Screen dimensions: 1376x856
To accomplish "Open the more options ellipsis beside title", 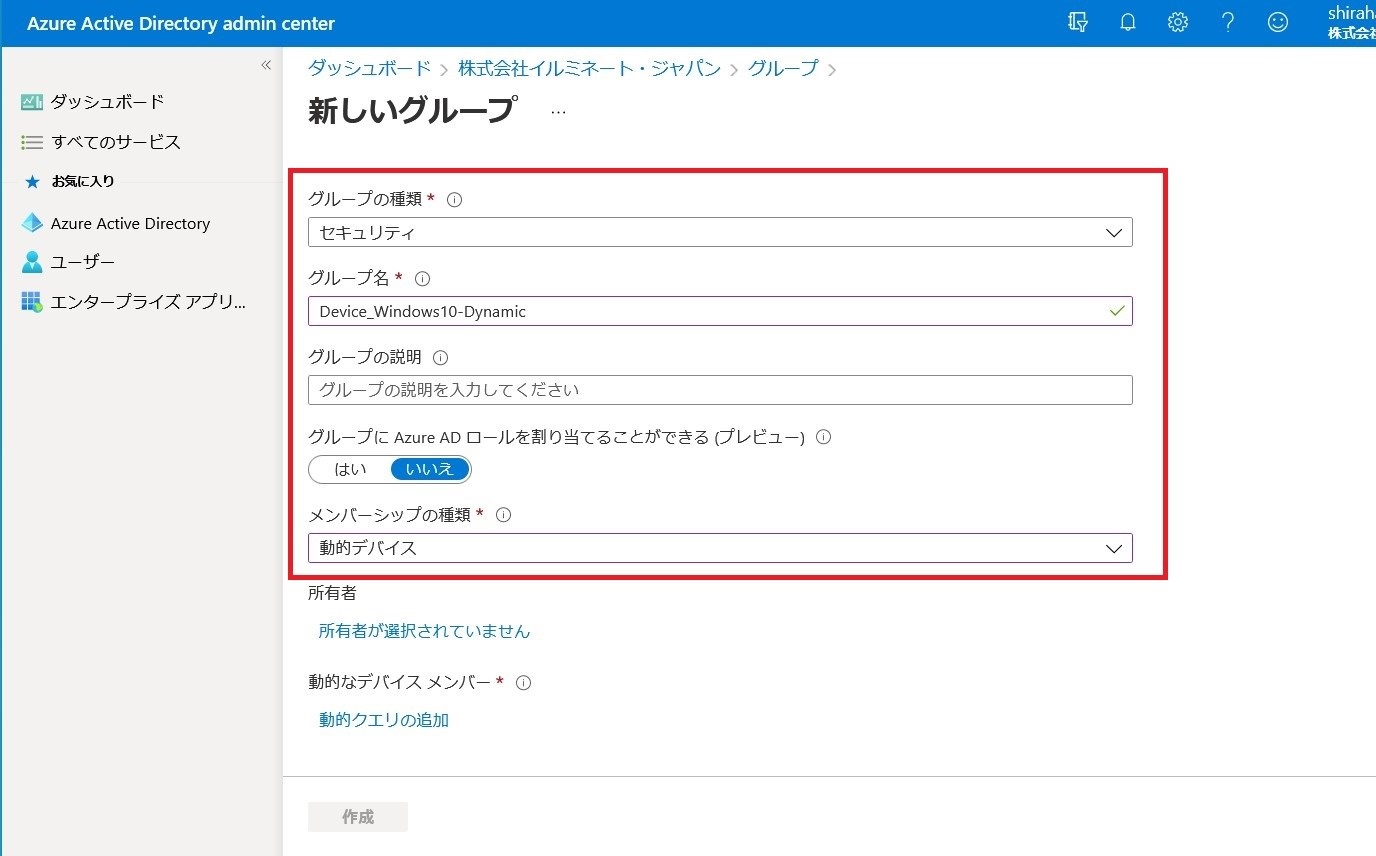I will 558,112.
